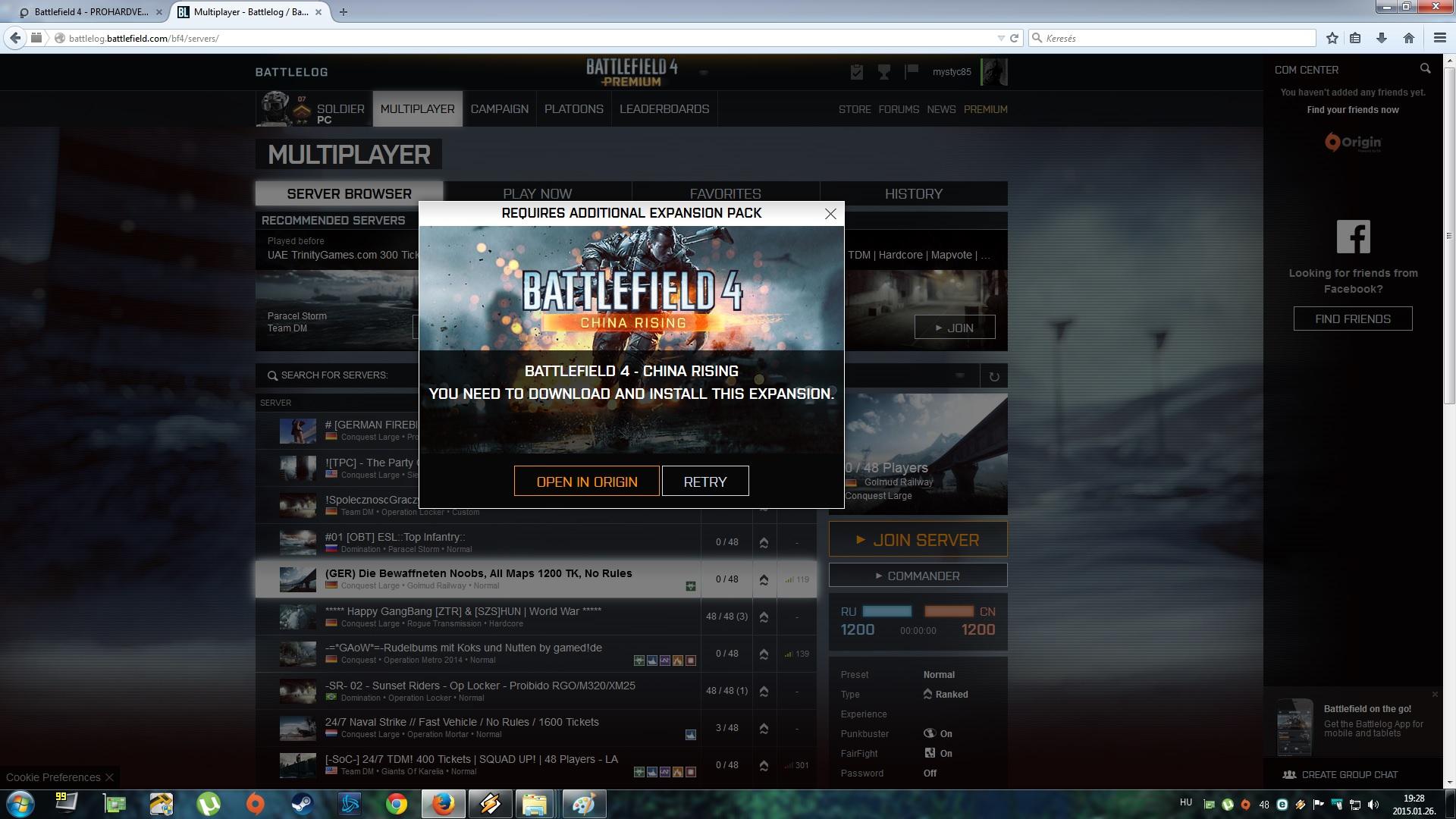The height and width of the screenshot is (819, 1456).
Task: Collapse the server filter dropdown arrow
Action: [x=960, y=375]
